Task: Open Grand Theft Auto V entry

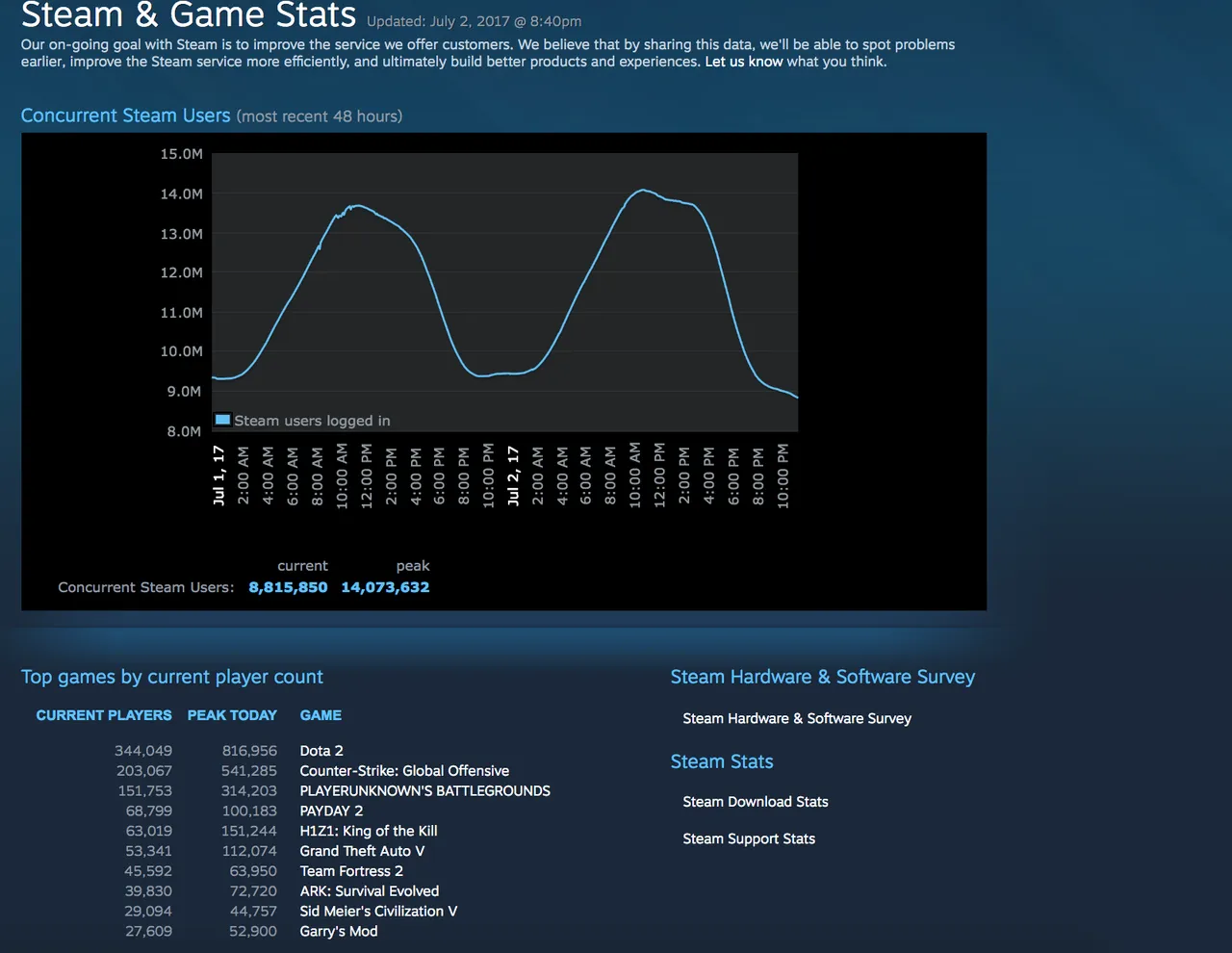Action: (362, 851)
